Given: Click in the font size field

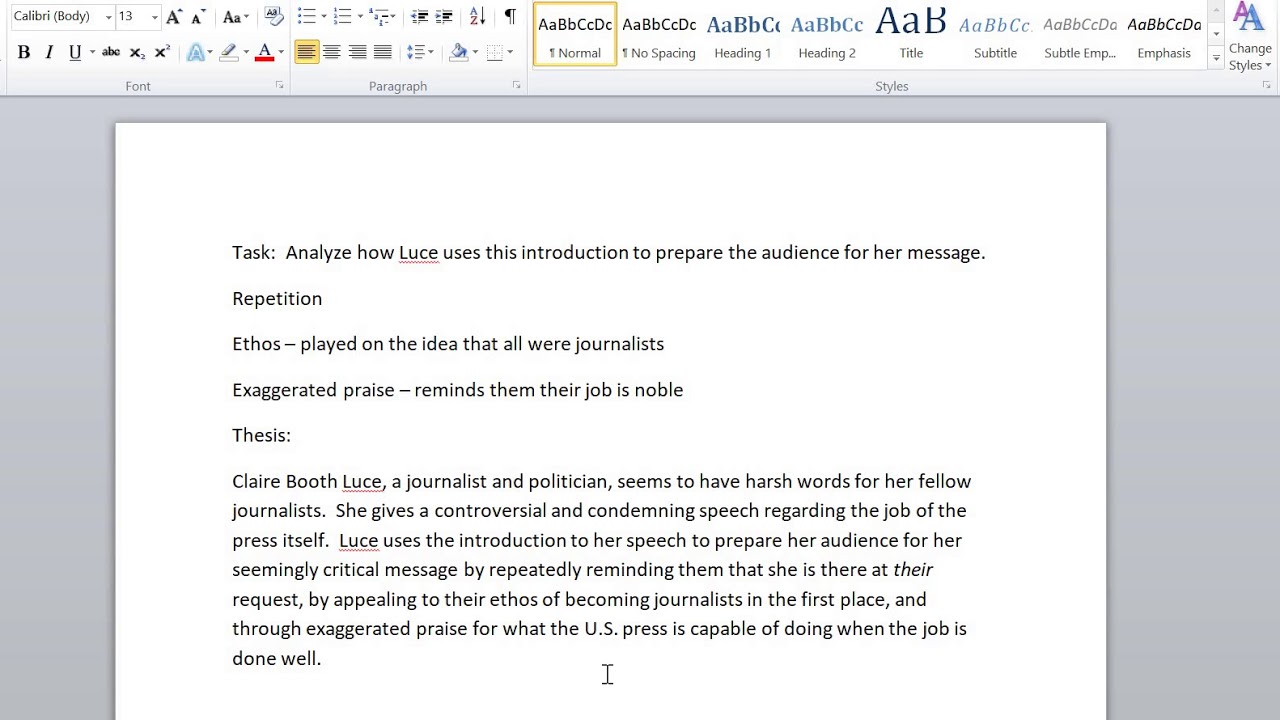Looking at the screenshot, I should (x=132, y=17).
